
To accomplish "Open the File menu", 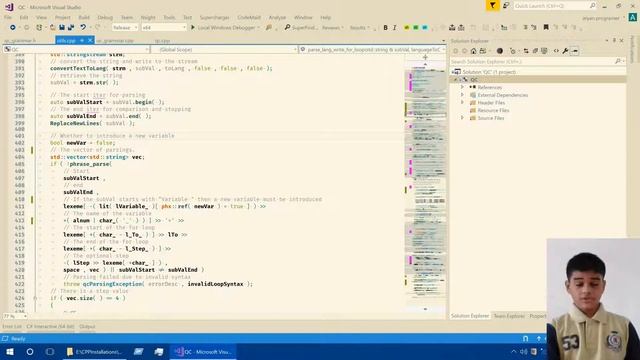I will (8, 18).
